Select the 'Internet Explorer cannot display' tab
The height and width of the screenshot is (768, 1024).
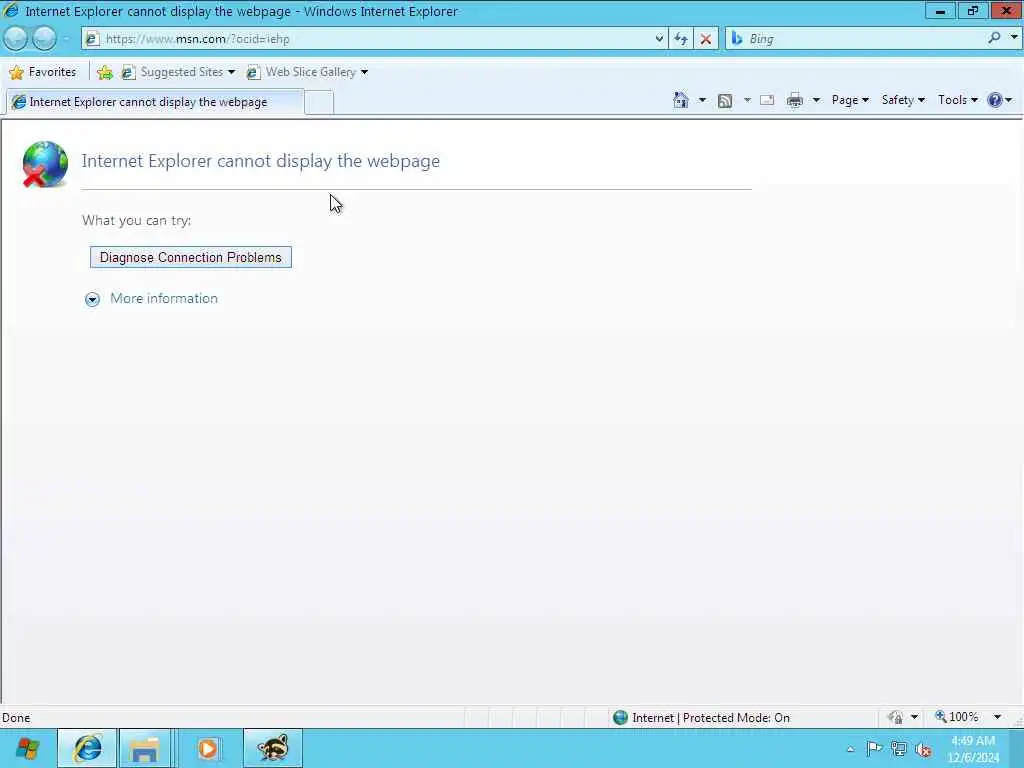(x=155, y=102)
